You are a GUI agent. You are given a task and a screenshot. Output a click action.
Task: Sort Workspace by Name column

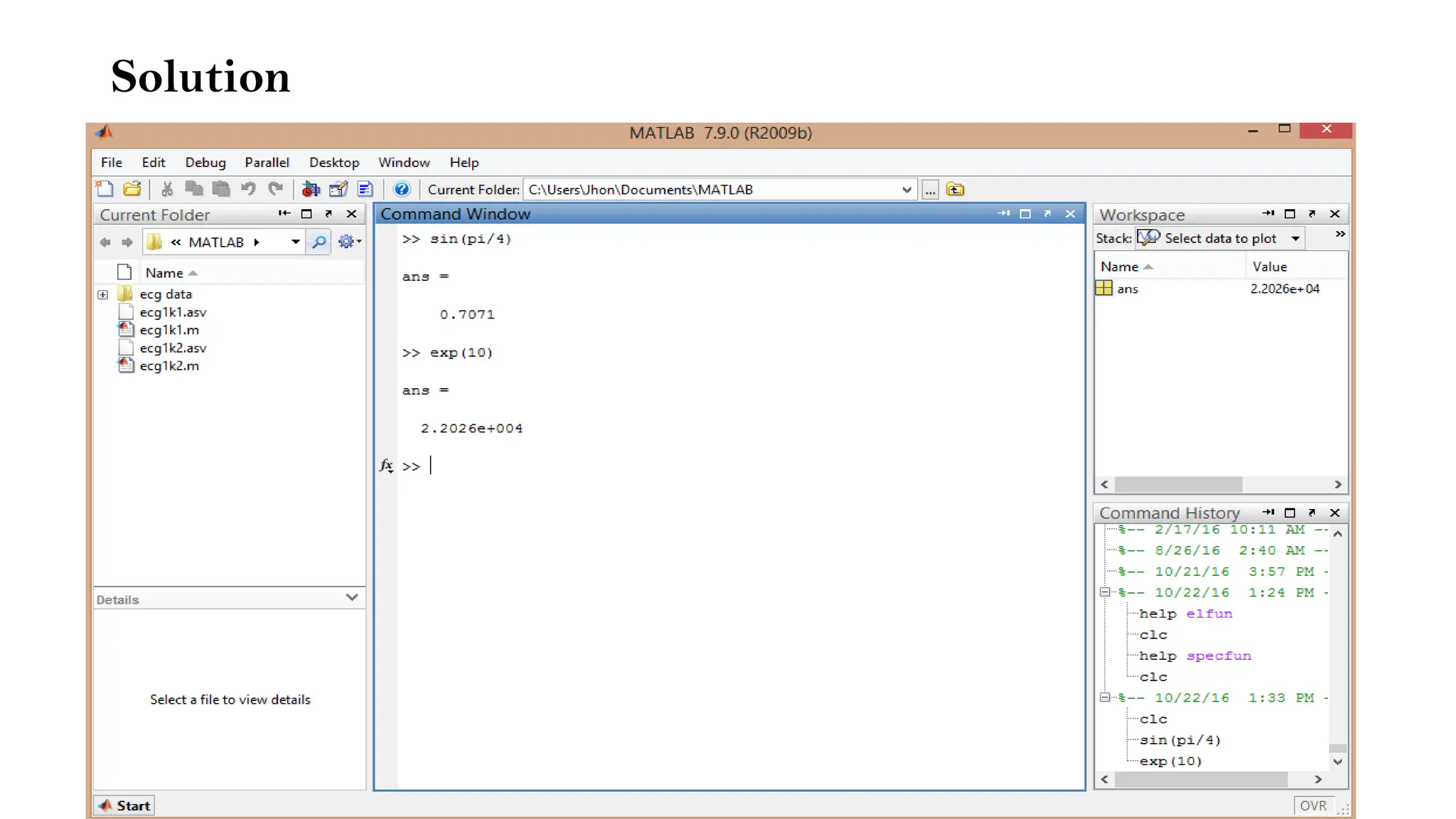click(x=1170, y=267)
